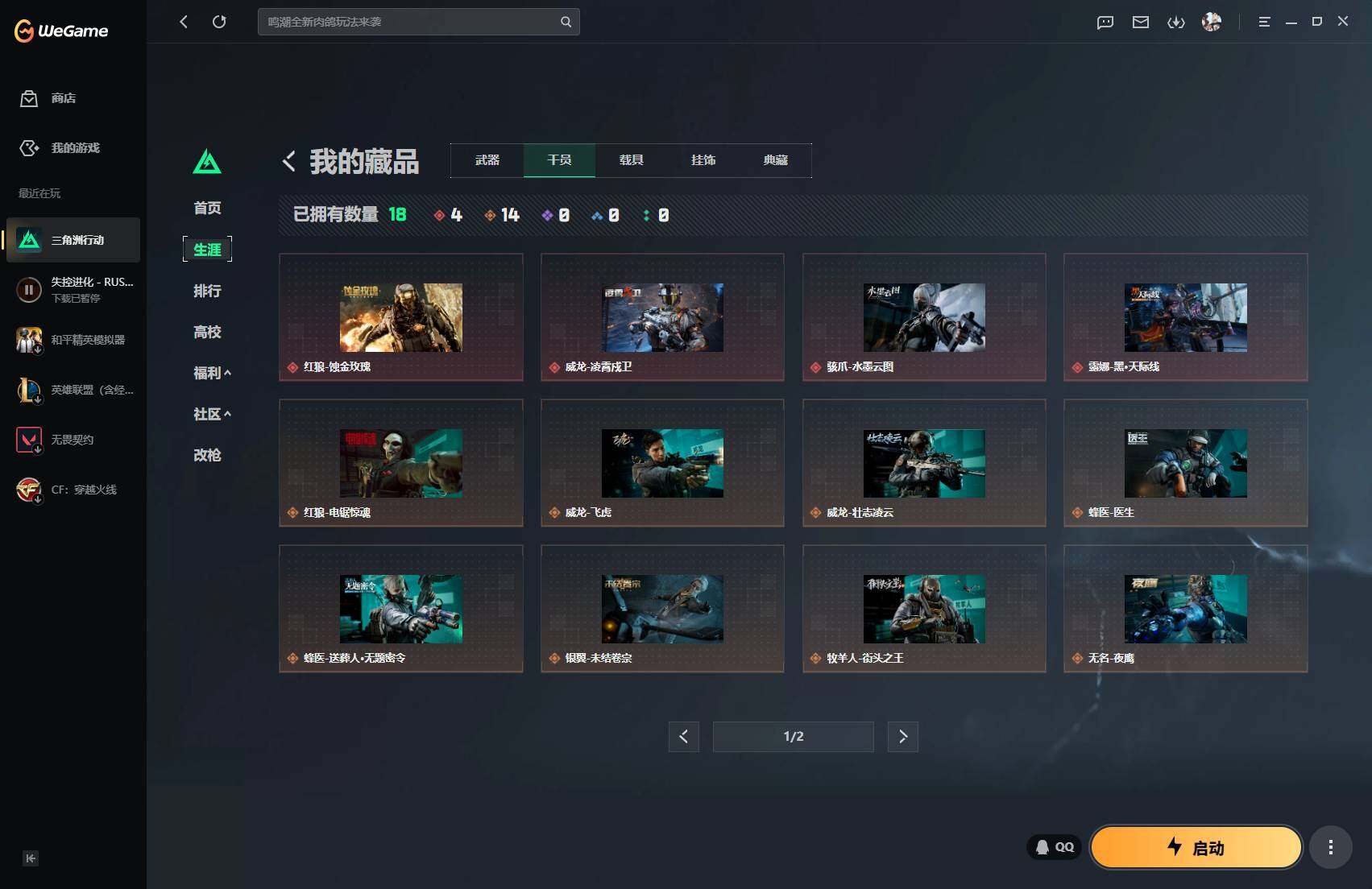The height and width of the screenshot is (889, 1372).
Task: Open 首页 in the game navigation
Action: tap(207, 208)
